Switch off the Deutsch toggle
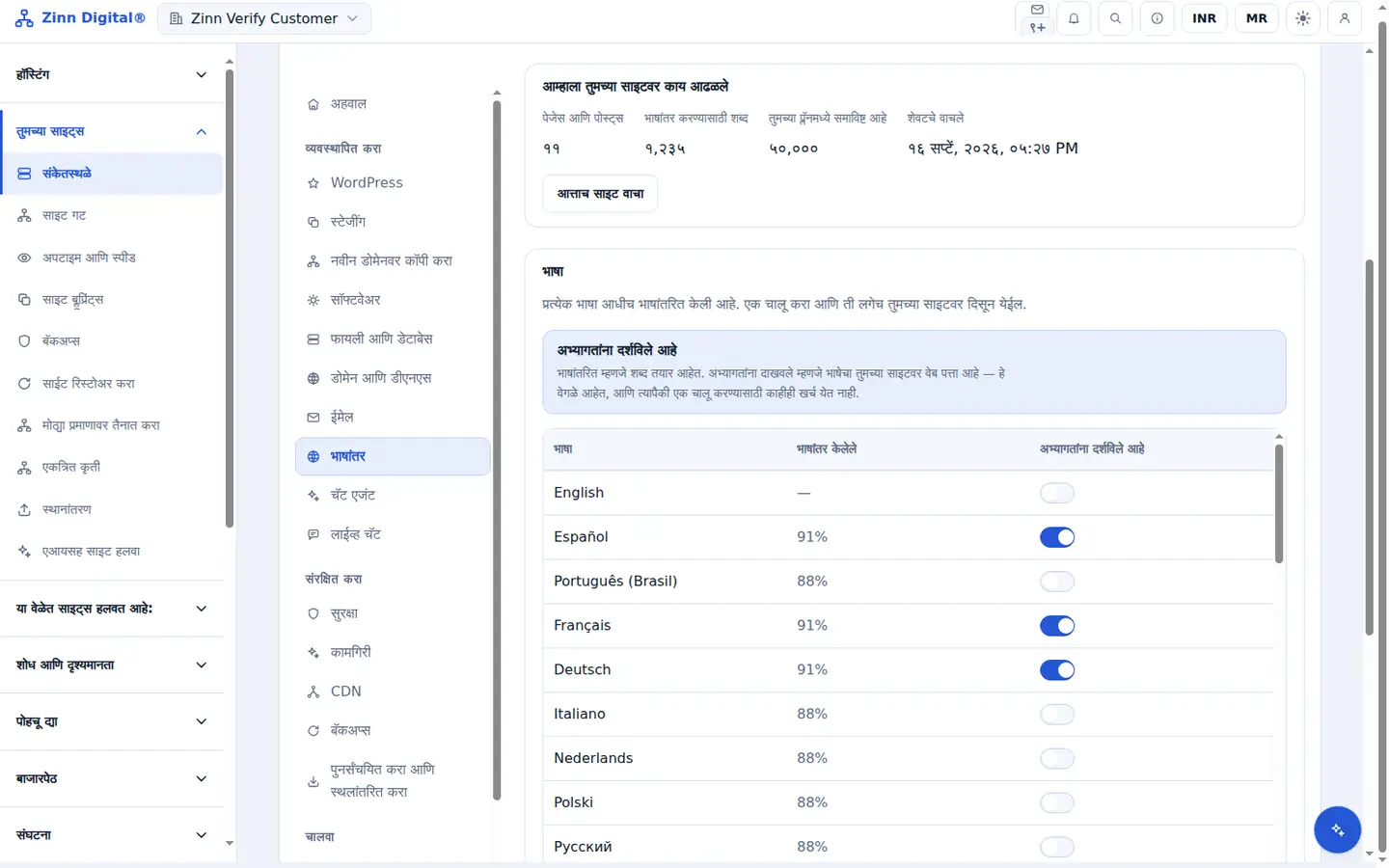This screenshot has height=868, width=1389. 1057,670
